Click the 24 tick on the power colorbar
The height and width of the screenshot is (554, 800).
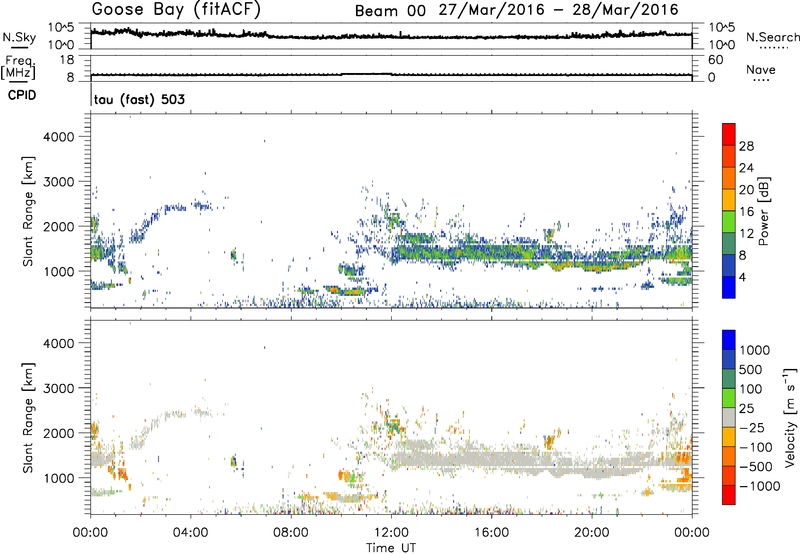[x=746, y=168]
